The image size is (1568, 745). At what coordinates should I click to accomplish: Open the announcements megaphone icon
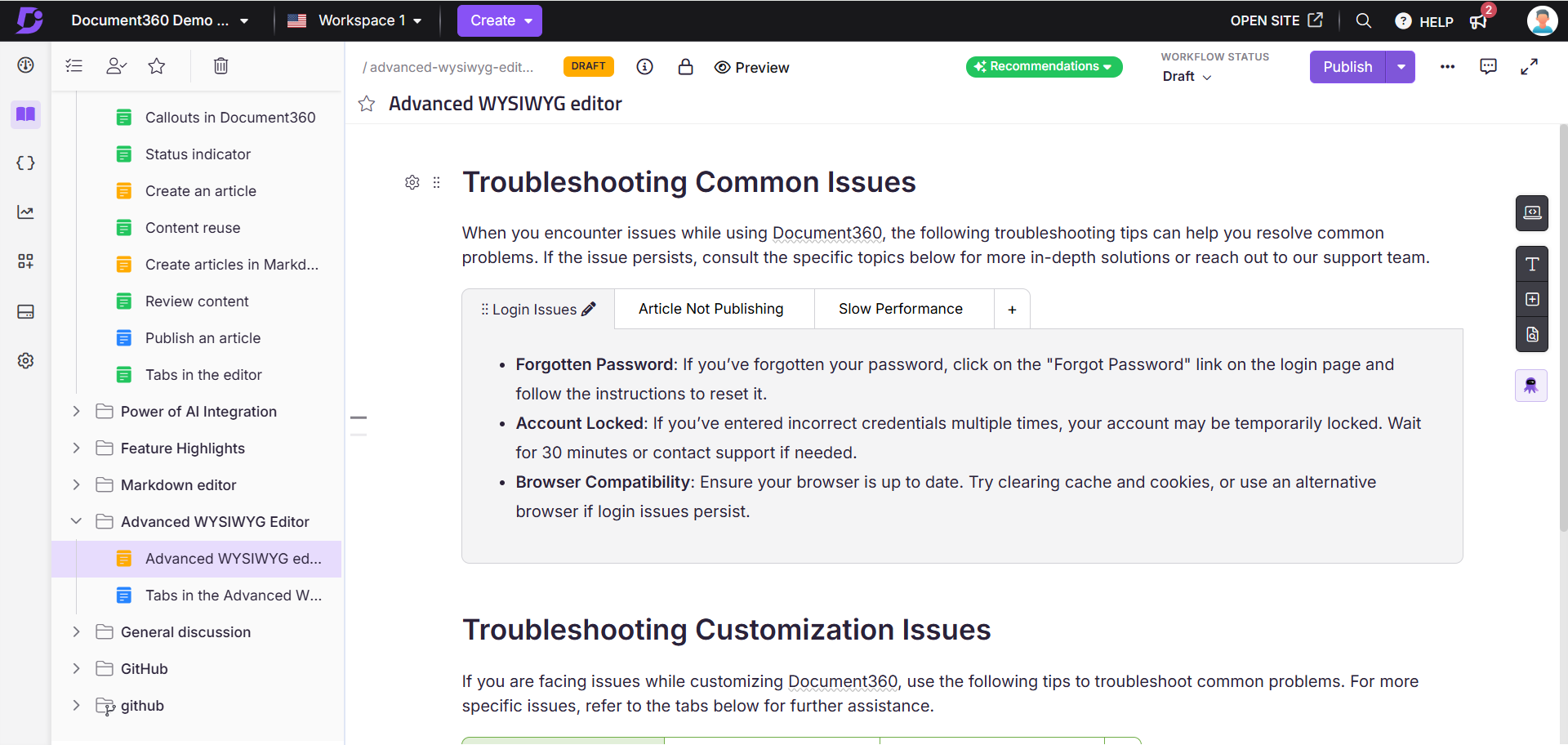coord(1479,21)
